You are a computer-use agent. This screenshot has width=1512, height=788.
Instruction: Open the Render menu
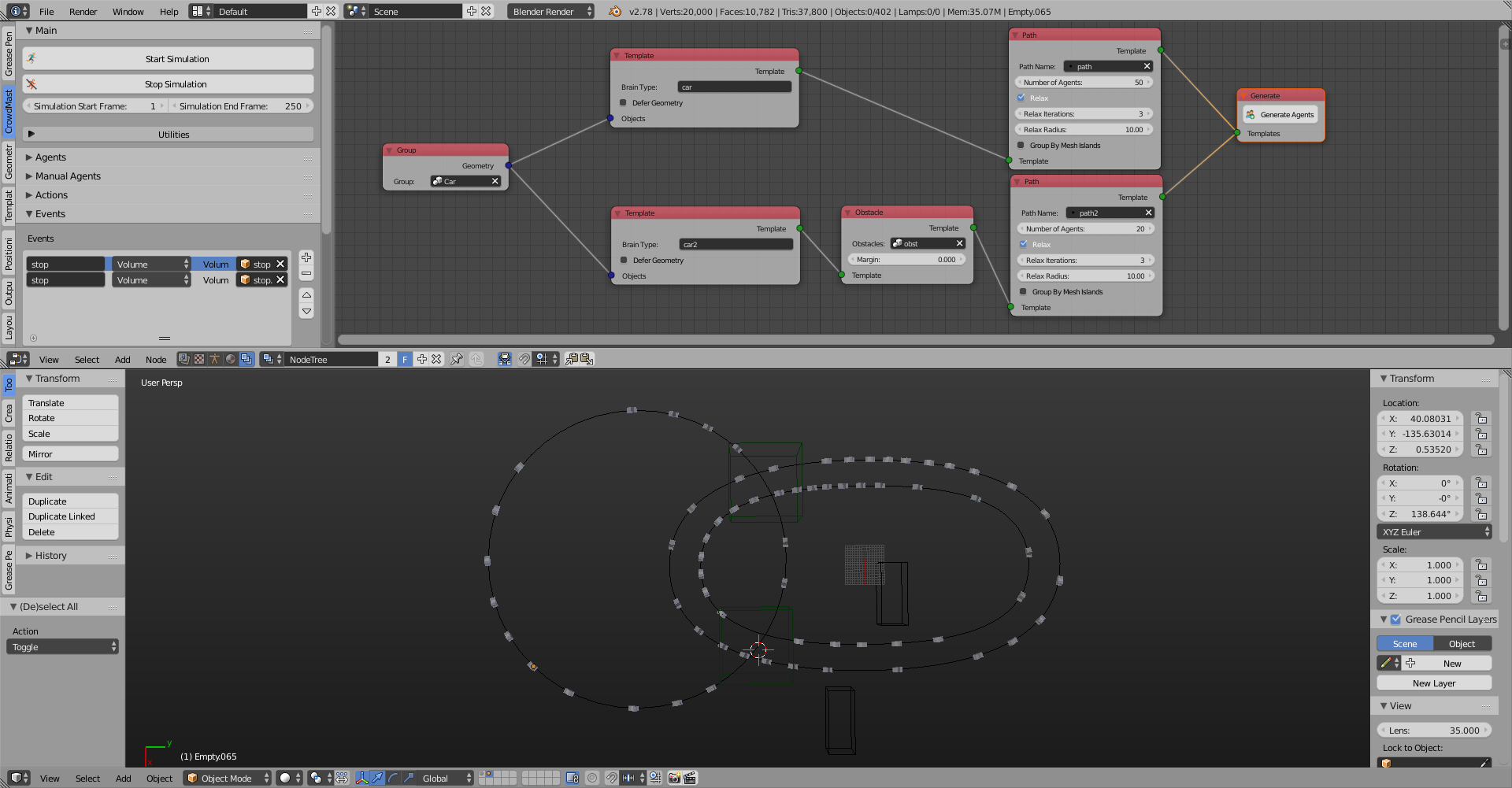(83, 12)
